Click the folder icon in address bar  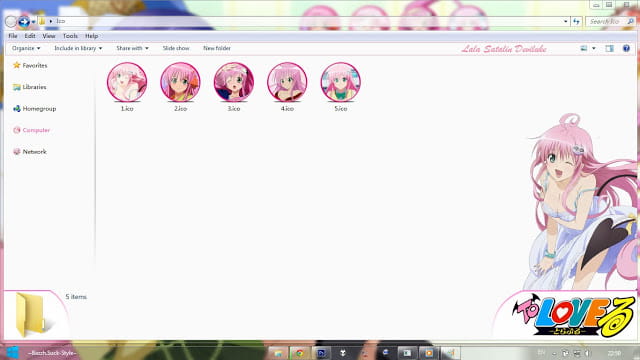point(42,21)
